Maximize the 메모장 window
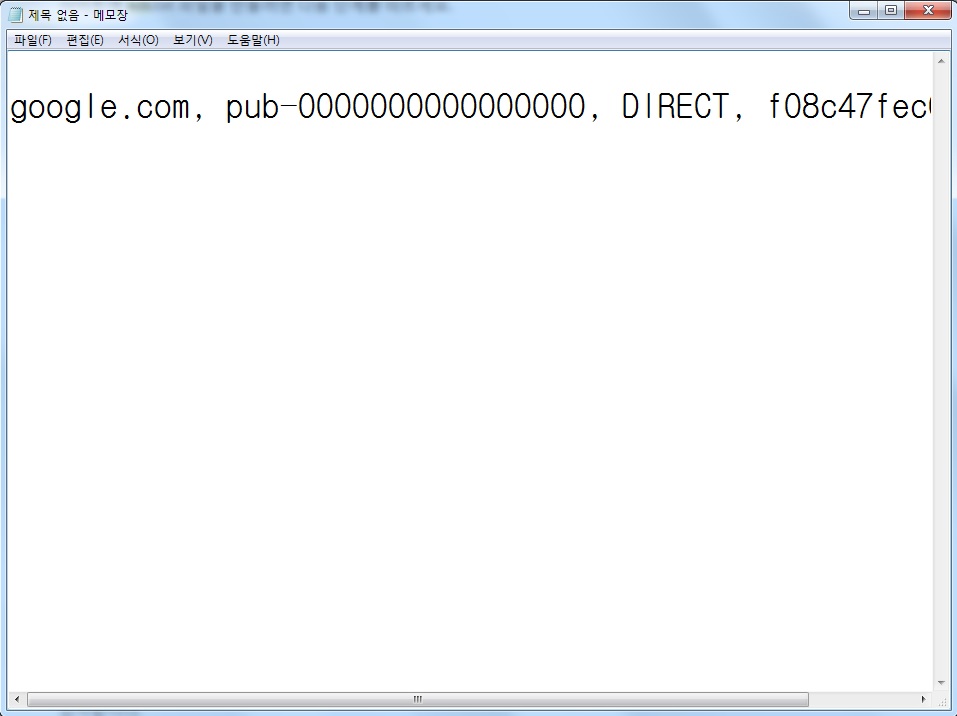This screenshot has width=957, height=716. (891, 10)
